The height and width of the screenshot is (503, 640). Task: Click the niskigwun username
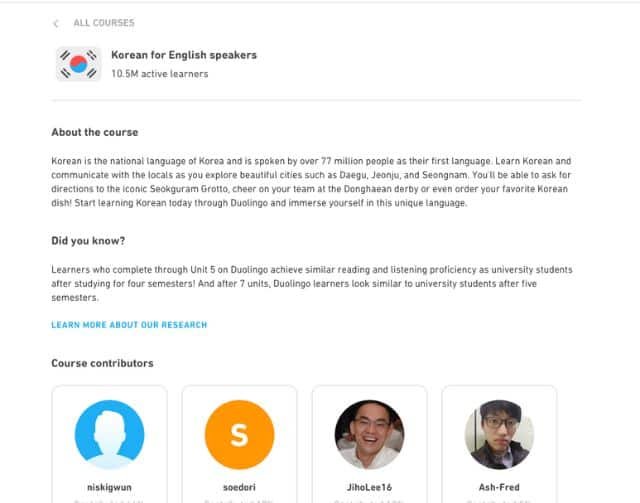pos(110,485)
